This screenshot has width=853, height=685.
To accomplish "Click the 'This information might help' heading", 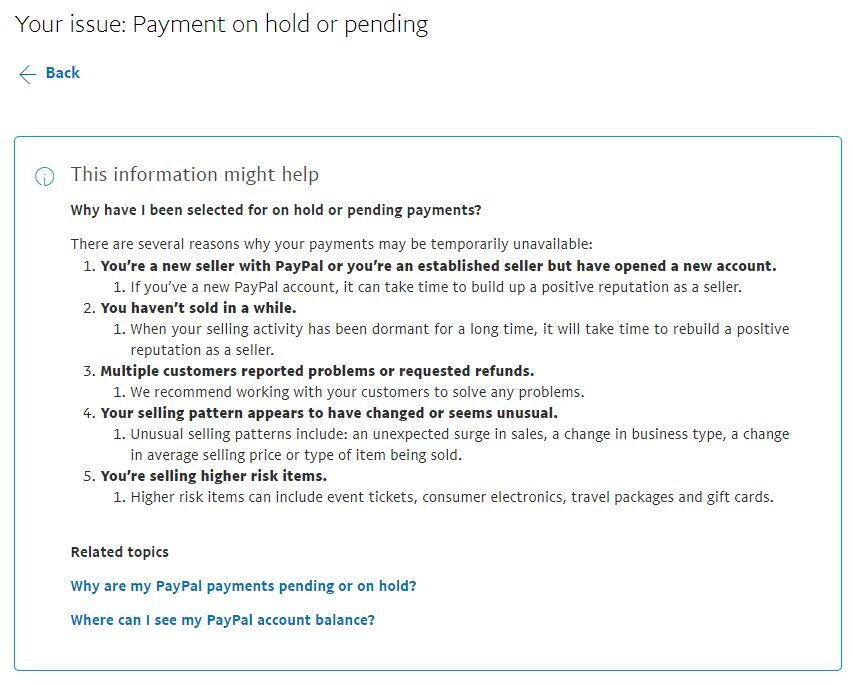I will [x=194, y=174].
